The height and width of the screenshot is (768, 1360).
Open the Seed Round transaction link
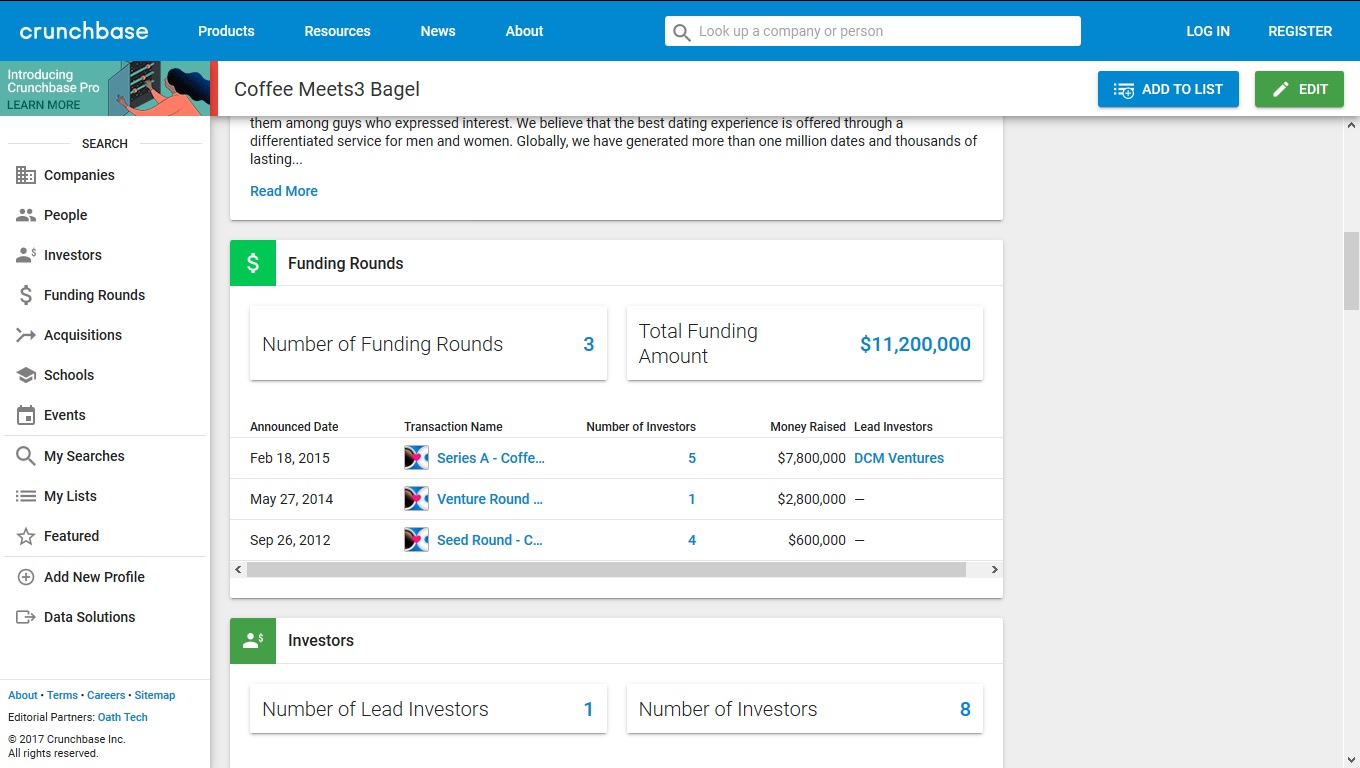[490, 540]
